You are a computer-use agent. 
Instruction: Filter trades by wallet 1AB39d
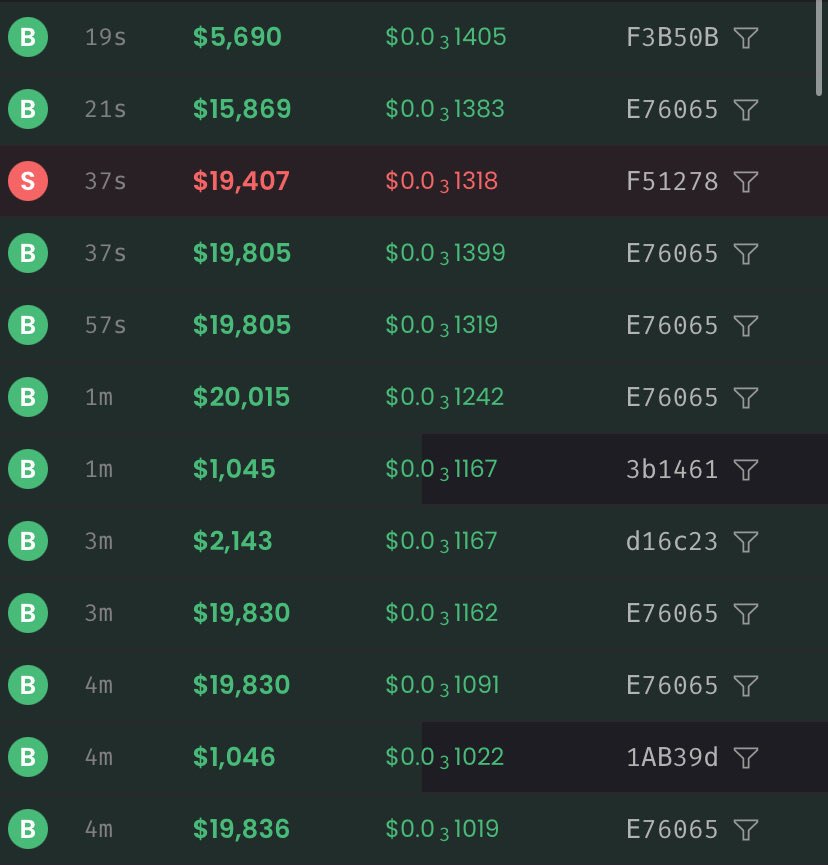click(746, 757)
